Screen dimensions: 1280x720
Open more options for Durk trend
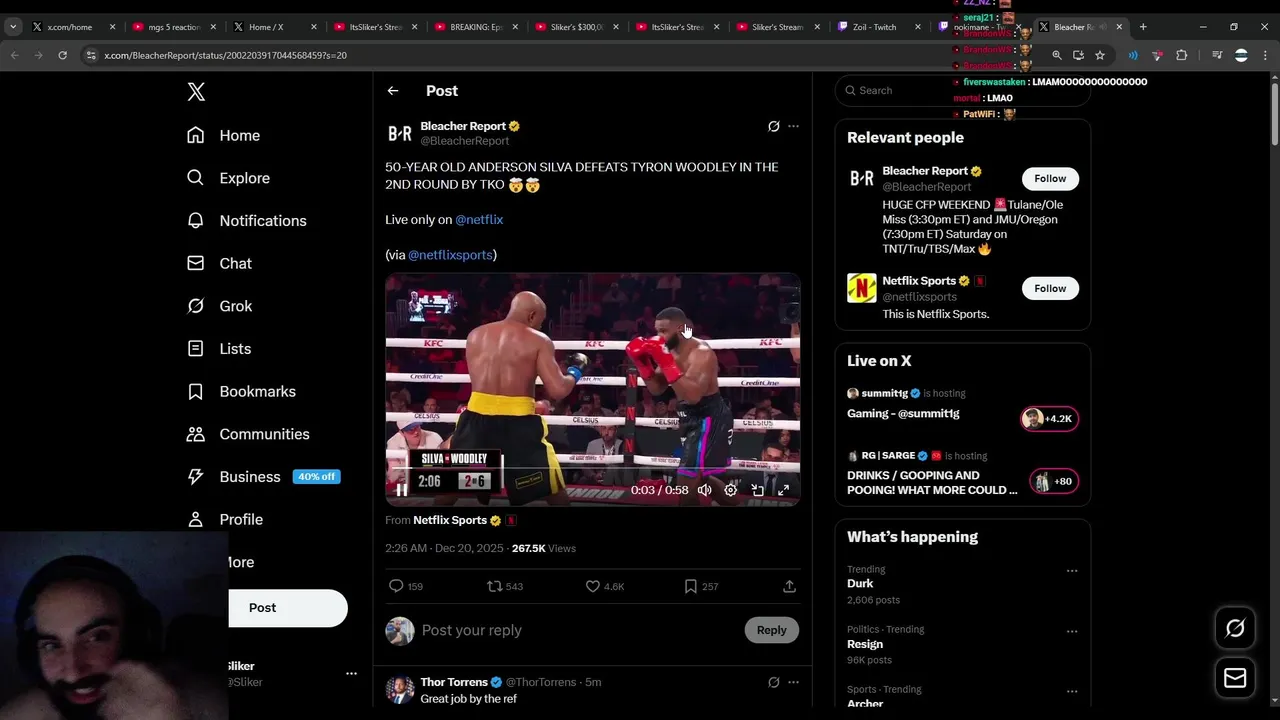pyautogui.click(x=1072, y=571)
